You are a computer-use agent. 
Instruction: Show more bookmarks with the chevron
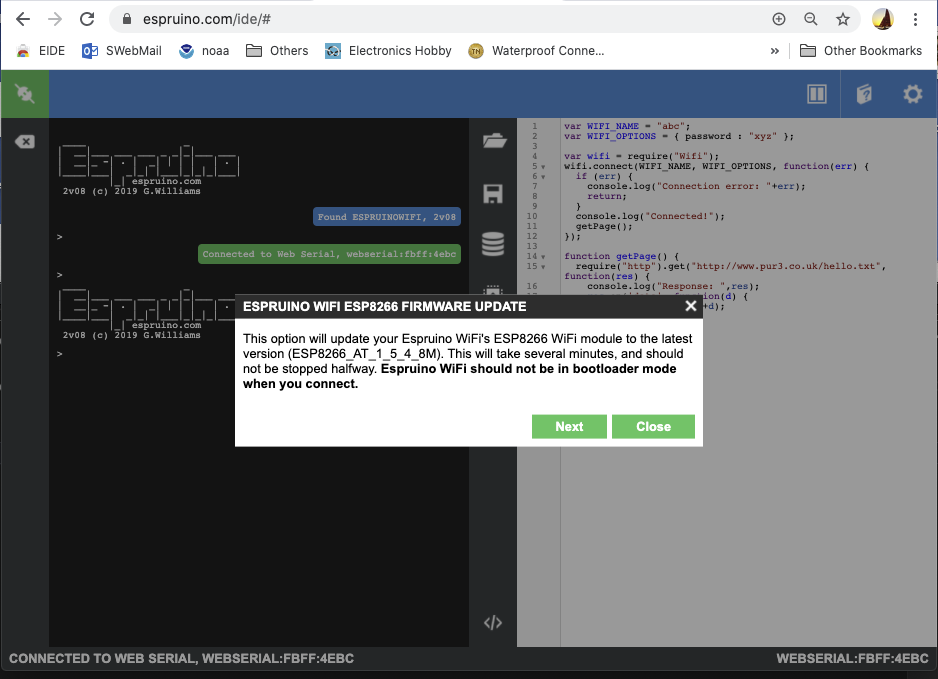point(775,51)
